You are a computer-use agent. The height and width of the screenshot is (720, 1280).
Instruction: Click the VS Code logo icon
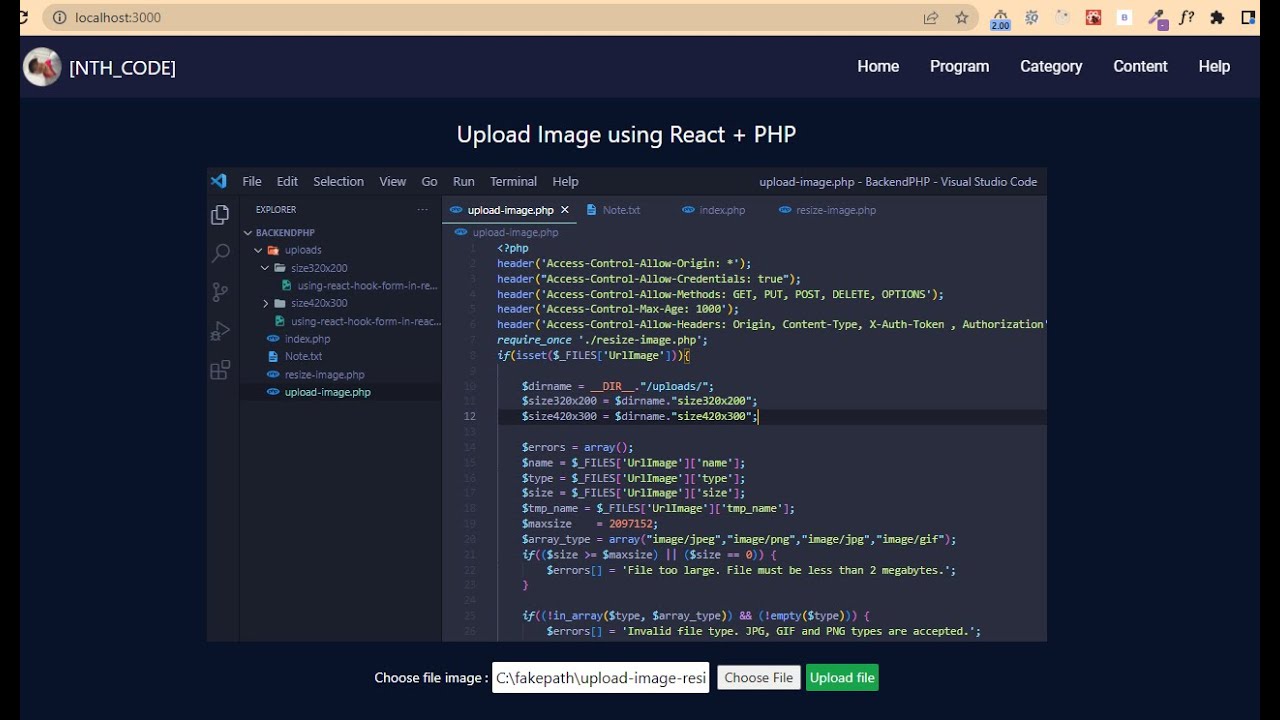(x=219, y=181)
